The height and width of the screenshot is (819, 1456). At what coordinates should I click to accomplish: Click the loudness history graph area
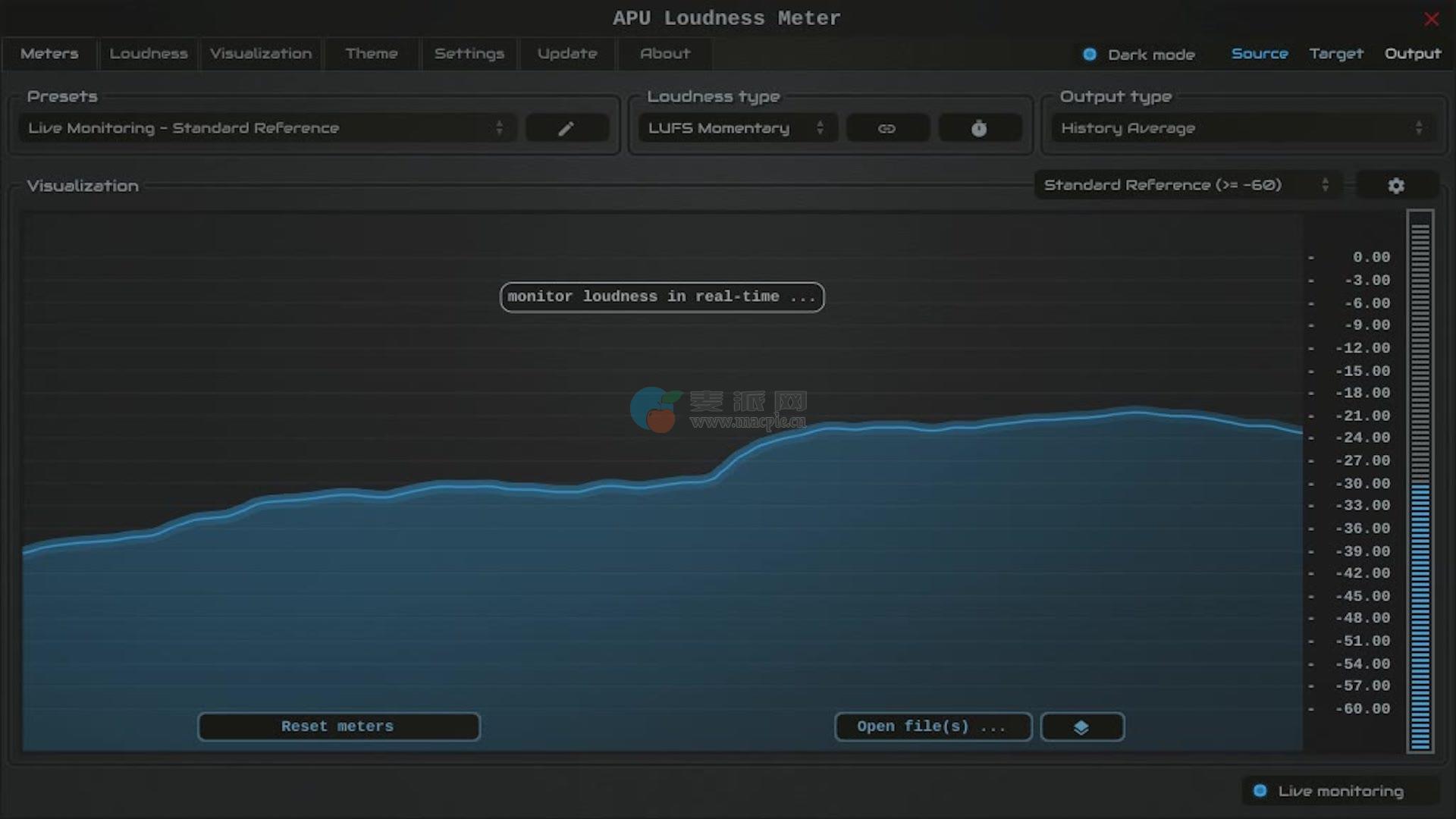click(x=662, y=482)
